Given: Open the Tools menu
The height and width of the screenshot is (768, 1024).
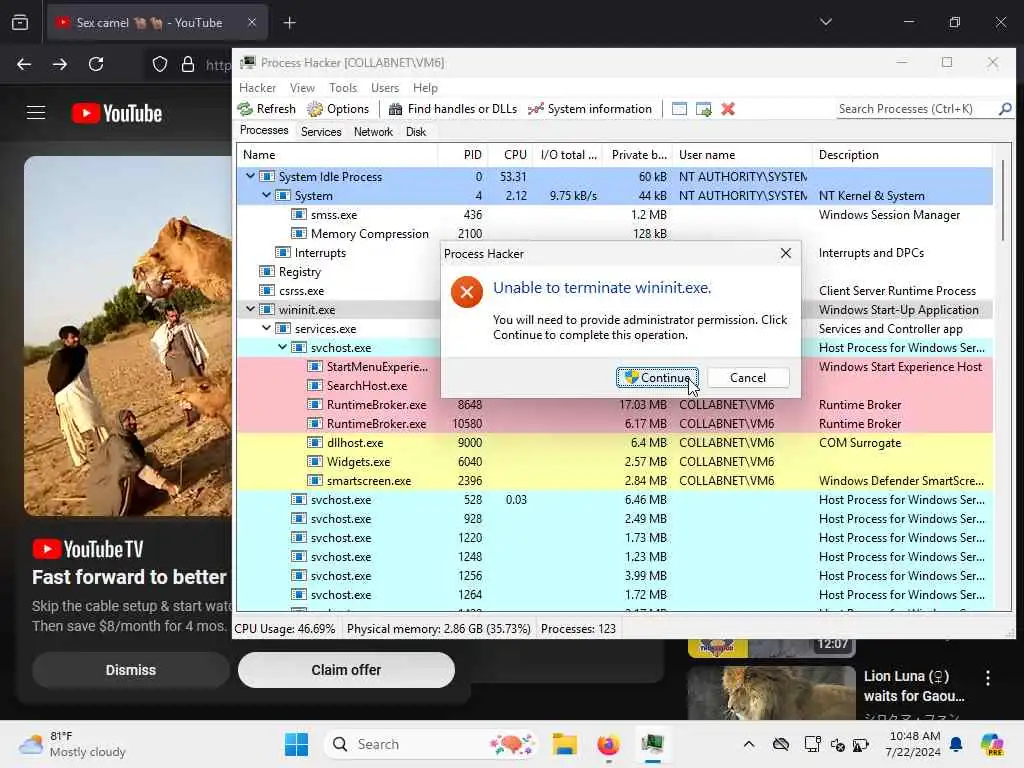Looking at the screenshot, I should pos(343,88).
